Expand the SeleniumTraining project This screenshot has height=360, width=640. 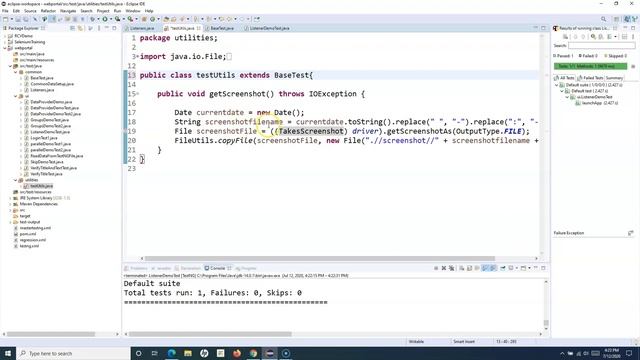tap(5, 42)
